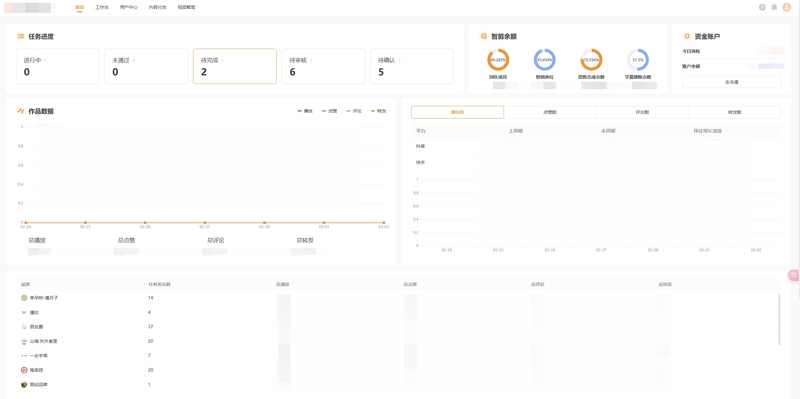This screenshot has height=399, width=800.
Task: Switch to the 工作台 navigation tab
Action: [x=102, y=8]
